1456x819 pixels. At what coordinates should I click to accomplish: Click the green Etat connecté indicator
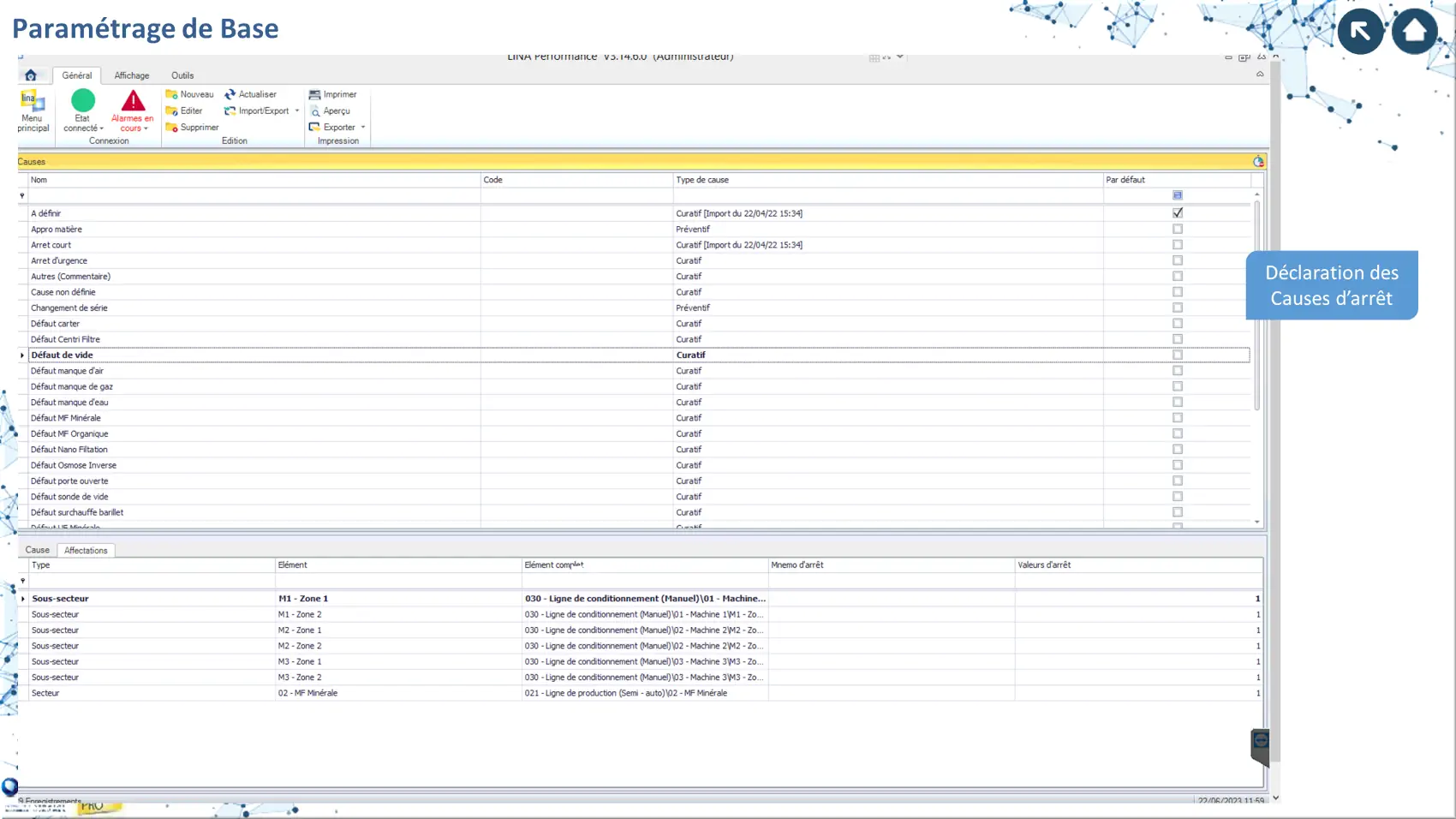[83, 101]
